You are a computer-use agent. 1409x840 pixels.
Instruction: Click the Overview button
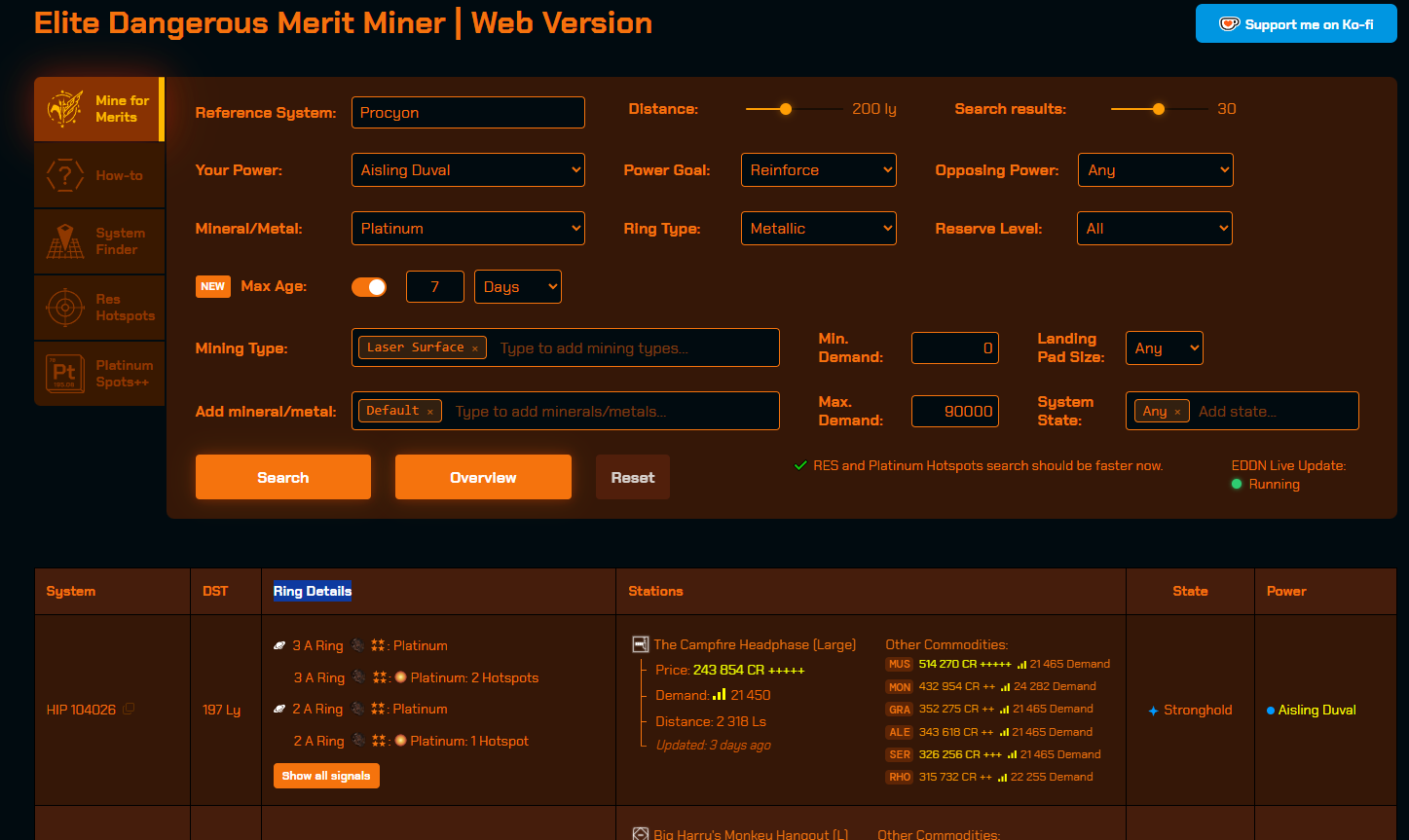tap(483, 477)
